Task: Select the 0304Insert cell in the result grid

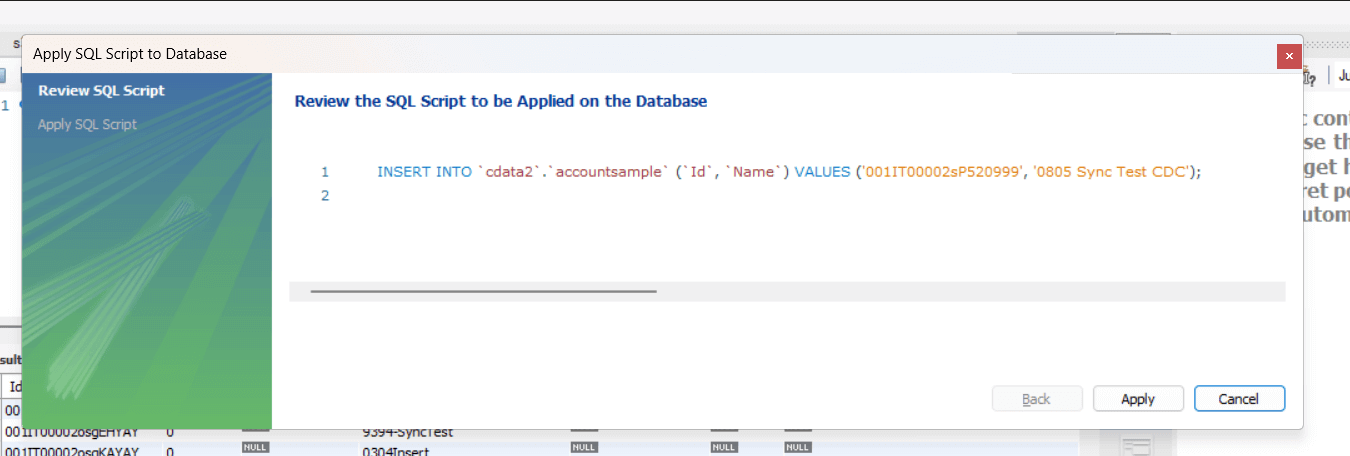Action: click(x=395, y=450)
